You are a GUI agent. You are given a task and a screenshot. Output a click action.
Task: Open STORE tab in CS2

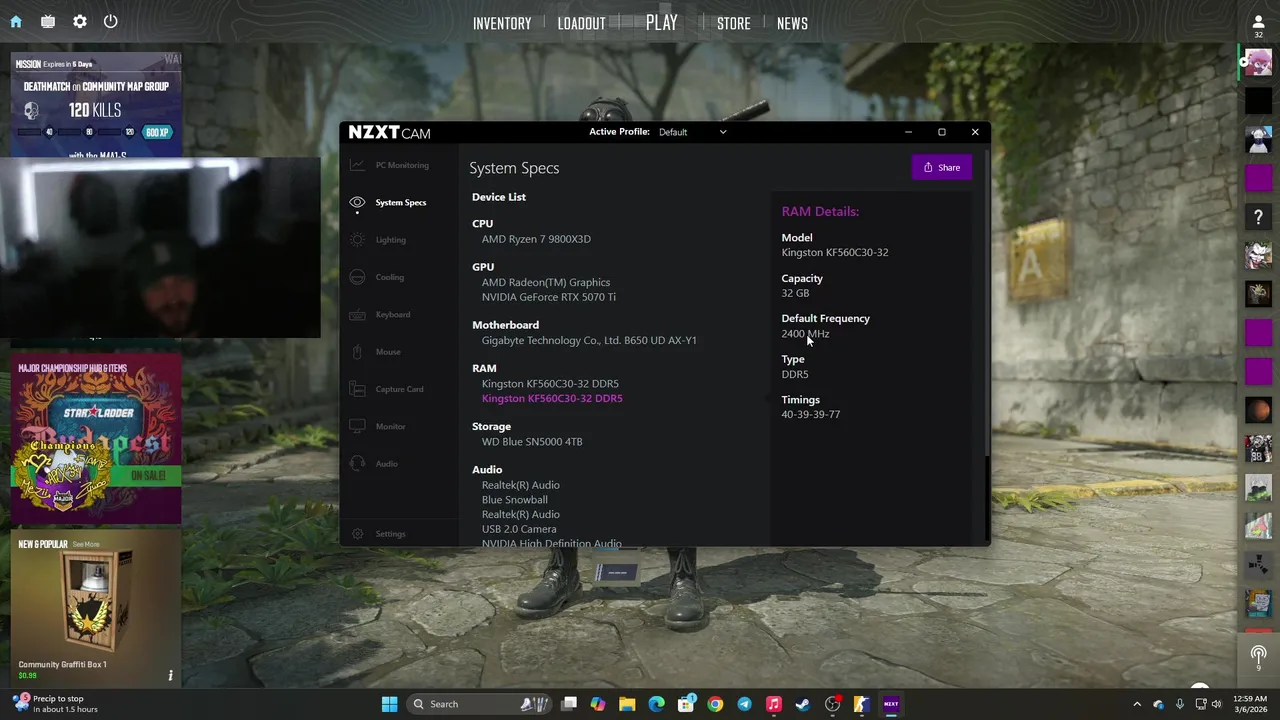pyautogui.click(x=733, y=23)
